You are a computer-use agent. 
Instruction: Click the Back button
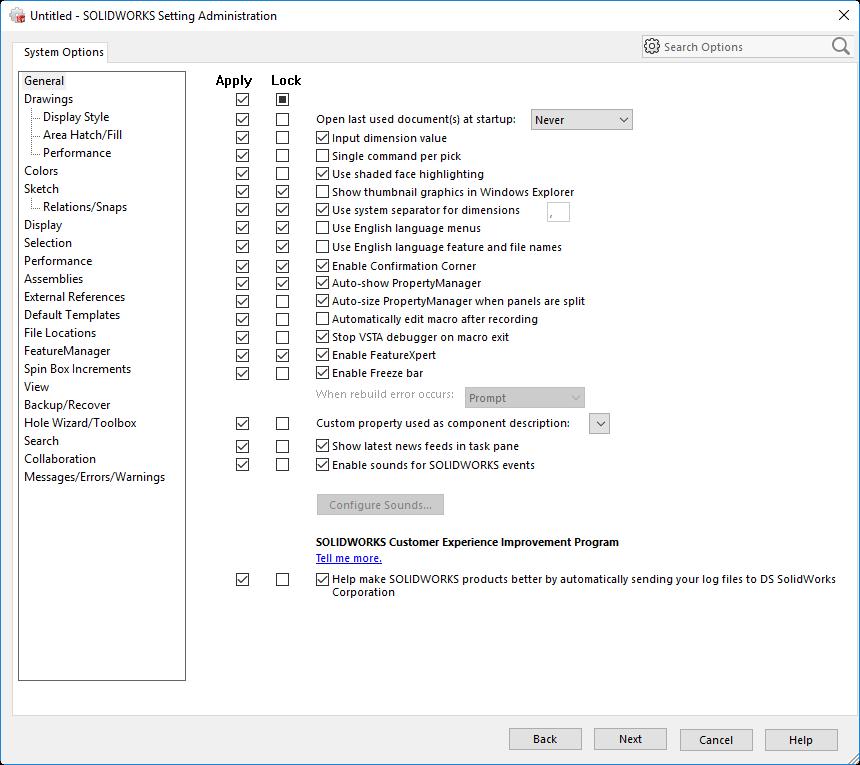tap(545, 739)
